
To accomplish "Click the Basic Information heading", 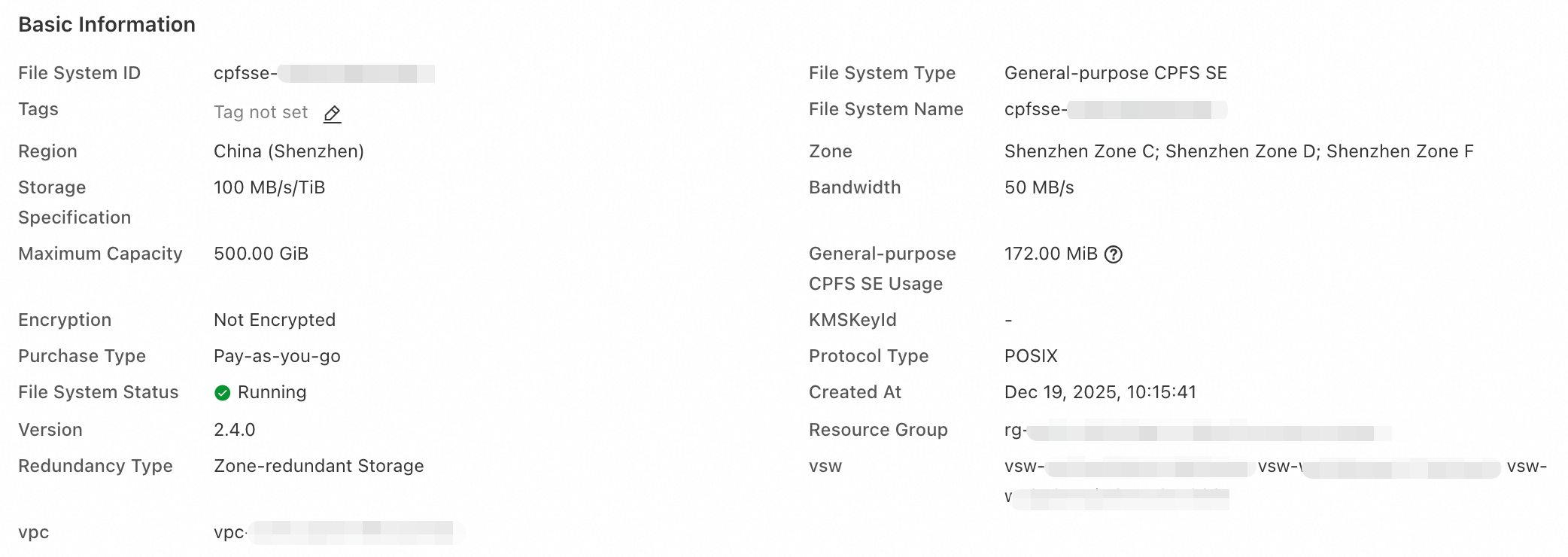I will pyautogui.click(x=107, y=25).
